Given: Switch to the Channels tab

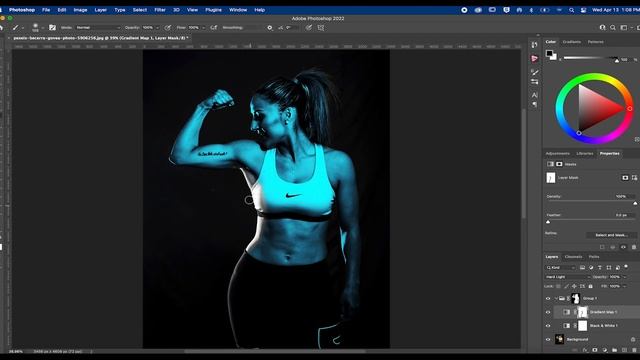Looking at the screenshot, I should coord(573,257).
